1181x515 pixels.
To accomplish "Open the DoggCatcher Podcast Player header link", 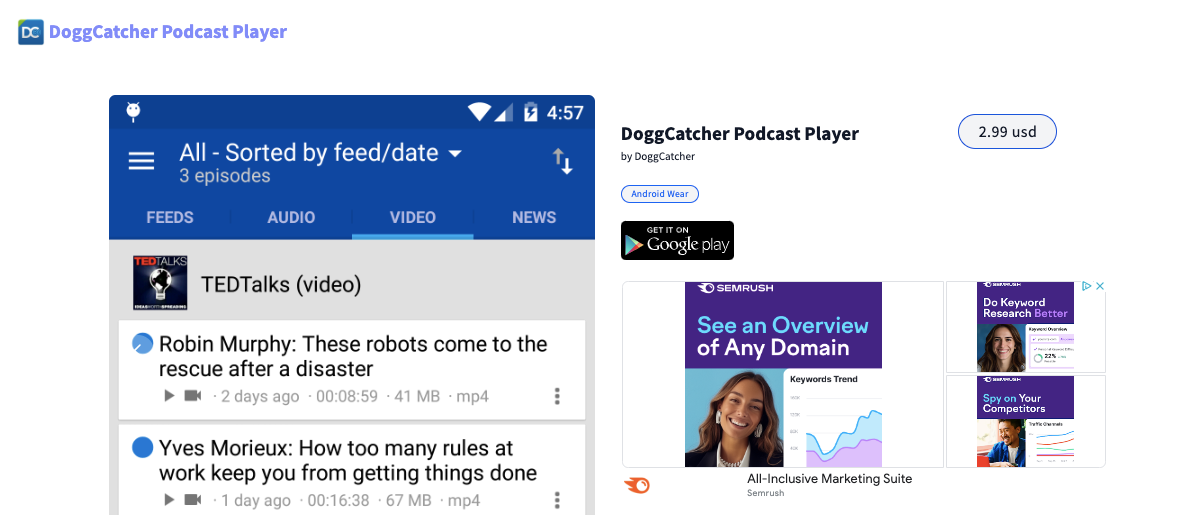I will click(x=167, y=32).
